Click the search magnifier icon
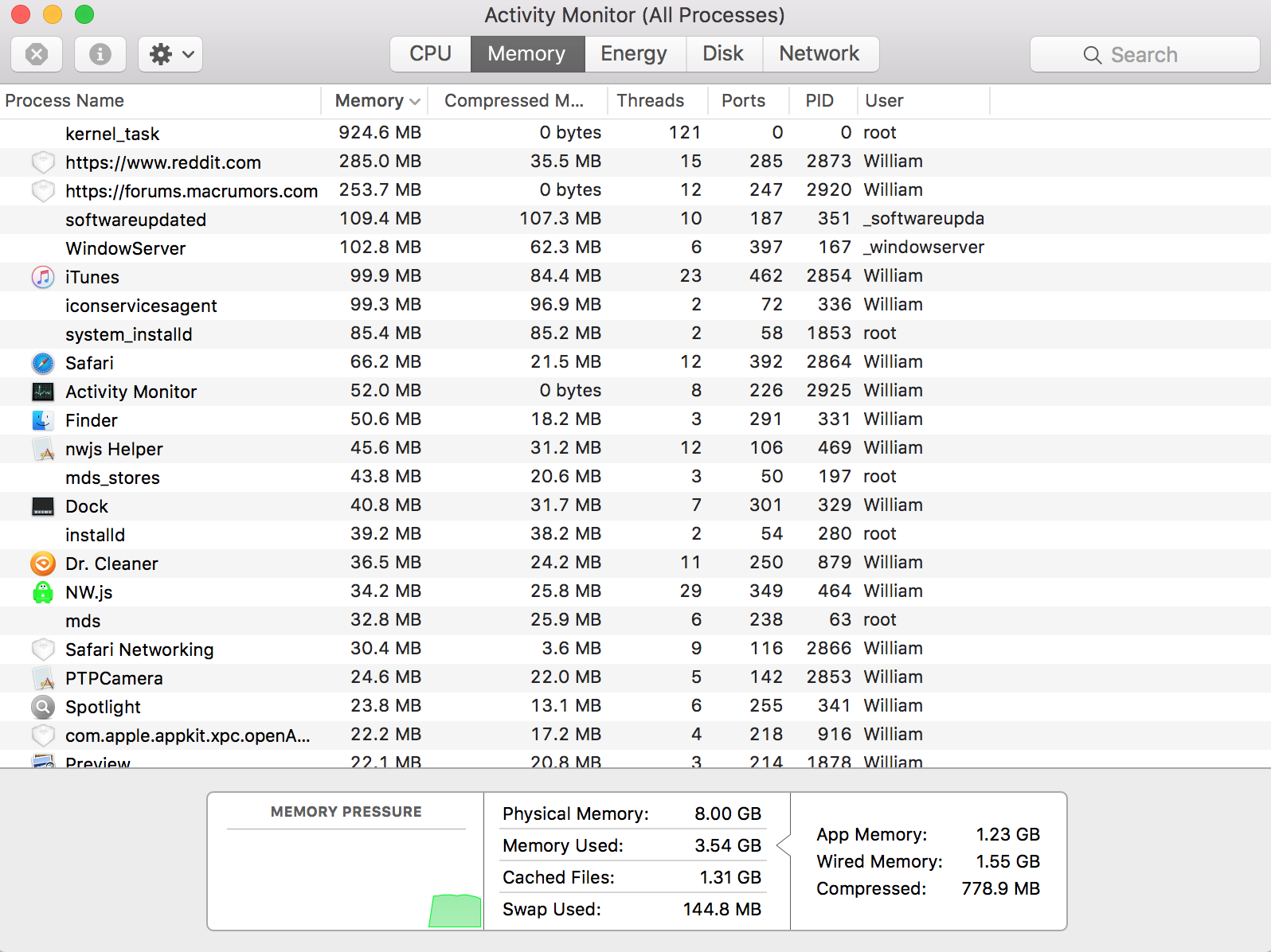Viewport: 1271px width, 952px height. coord(1093,55)
